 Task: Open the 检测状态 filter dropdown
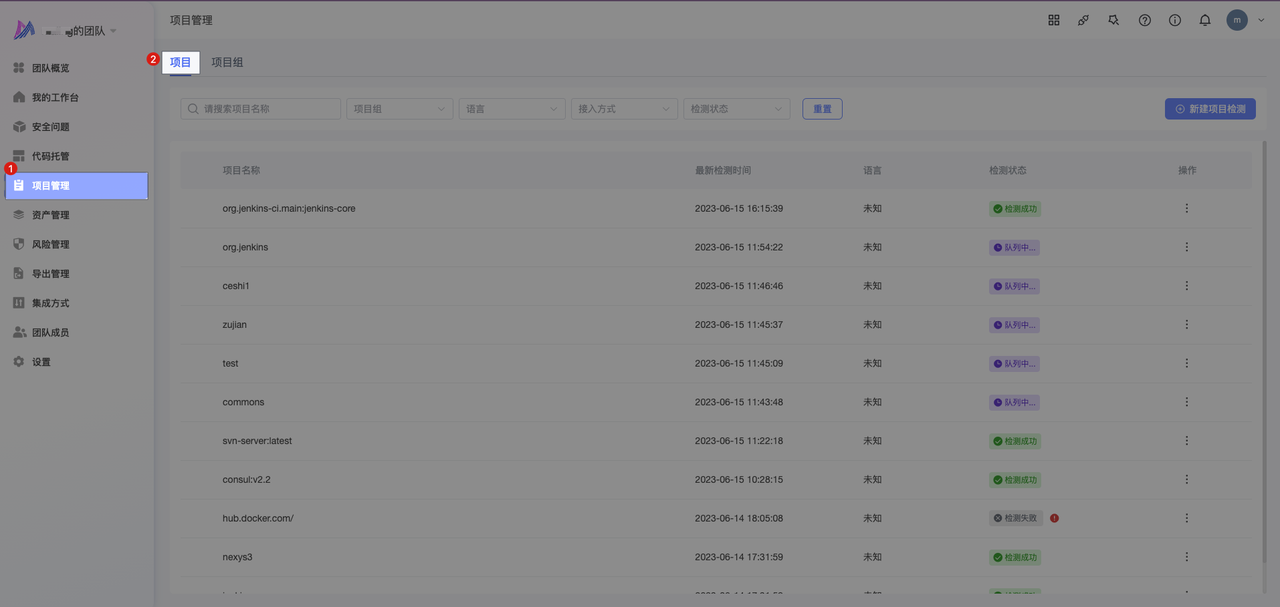pos(736,109)
